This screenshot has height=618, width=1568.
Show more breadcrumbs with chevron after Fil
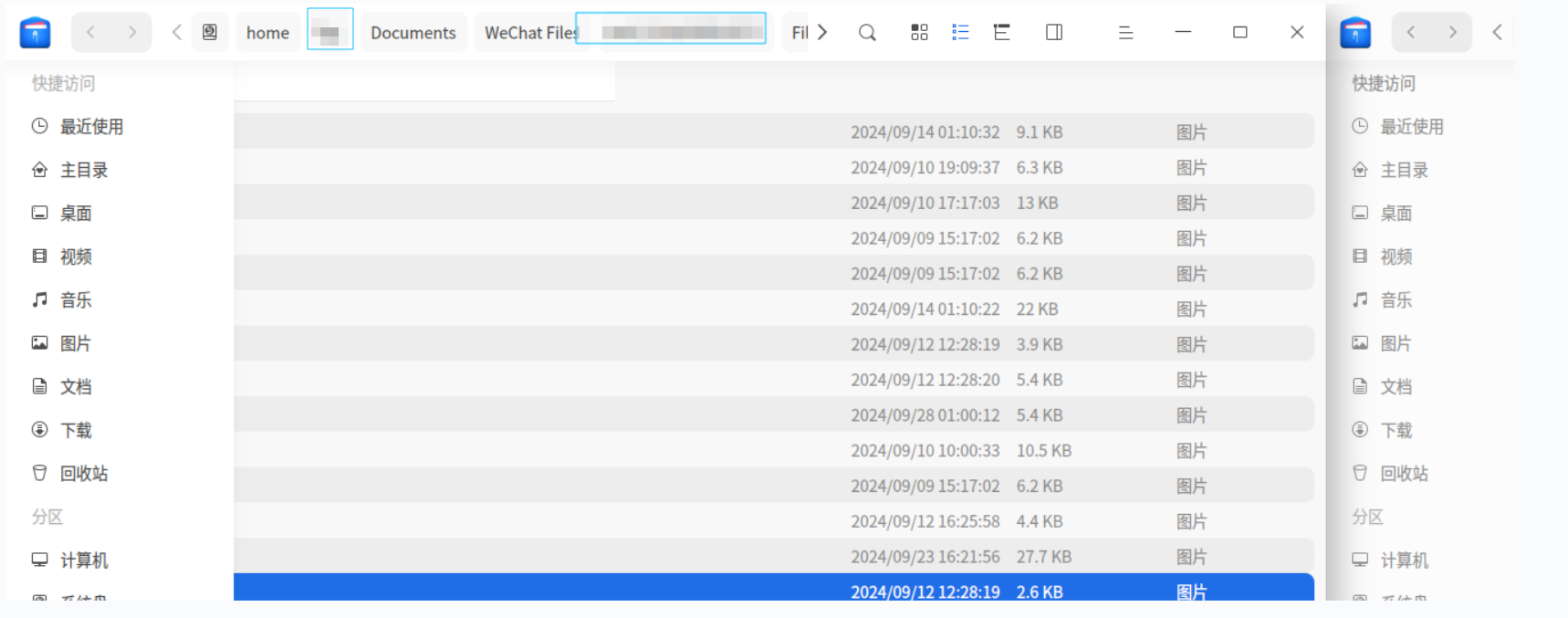(822, 33)
